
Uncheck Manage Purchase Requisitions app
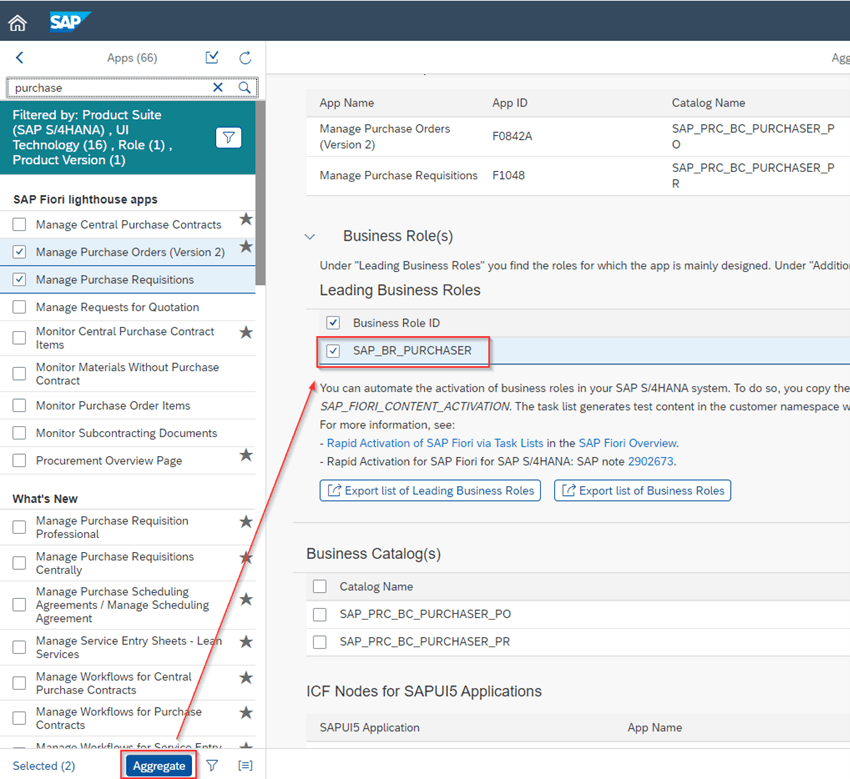pyautogui.click(x=19, y=280)
